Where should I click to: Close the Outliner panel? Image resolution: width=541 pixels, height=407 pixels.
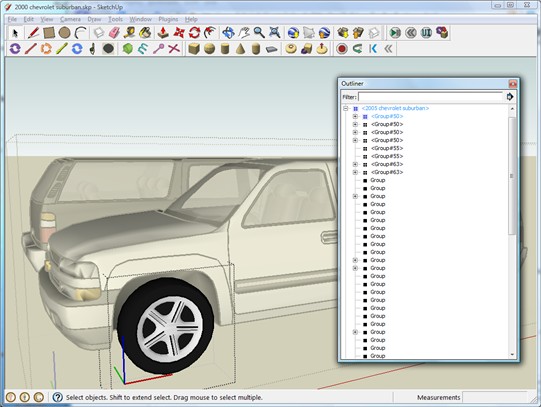point(513,84)
